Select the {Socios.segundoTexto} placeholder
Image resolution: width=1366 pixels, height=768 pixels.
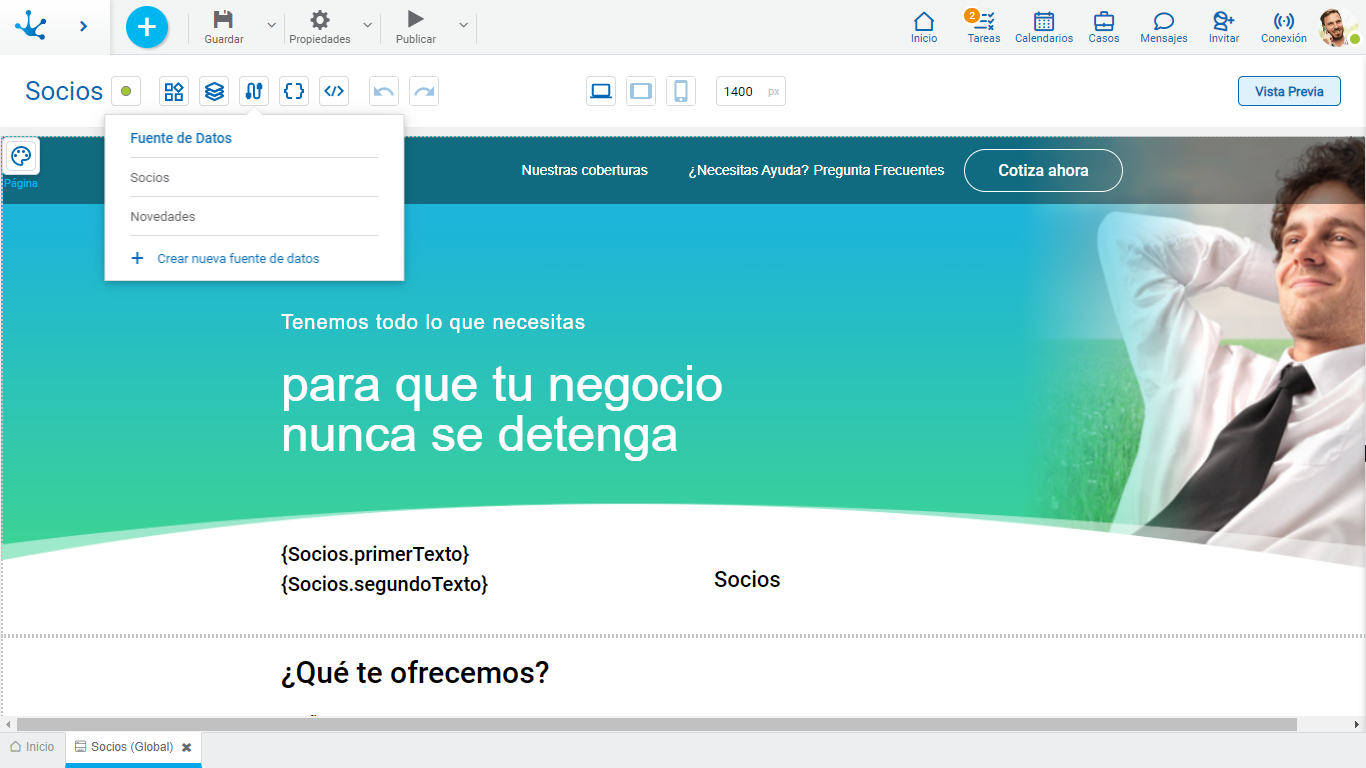tap(385, 584)
